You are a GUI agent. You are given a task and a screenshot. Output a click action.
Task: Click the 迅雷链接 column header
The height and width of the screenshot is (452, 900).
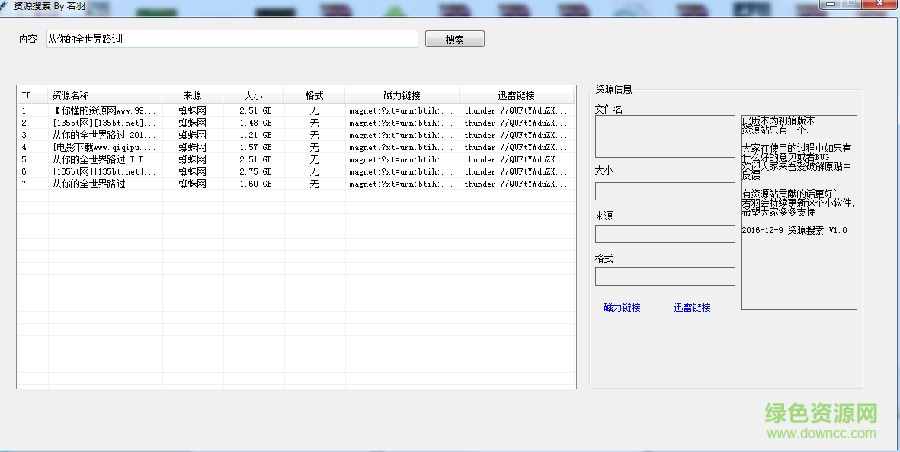tap(517, 95)
